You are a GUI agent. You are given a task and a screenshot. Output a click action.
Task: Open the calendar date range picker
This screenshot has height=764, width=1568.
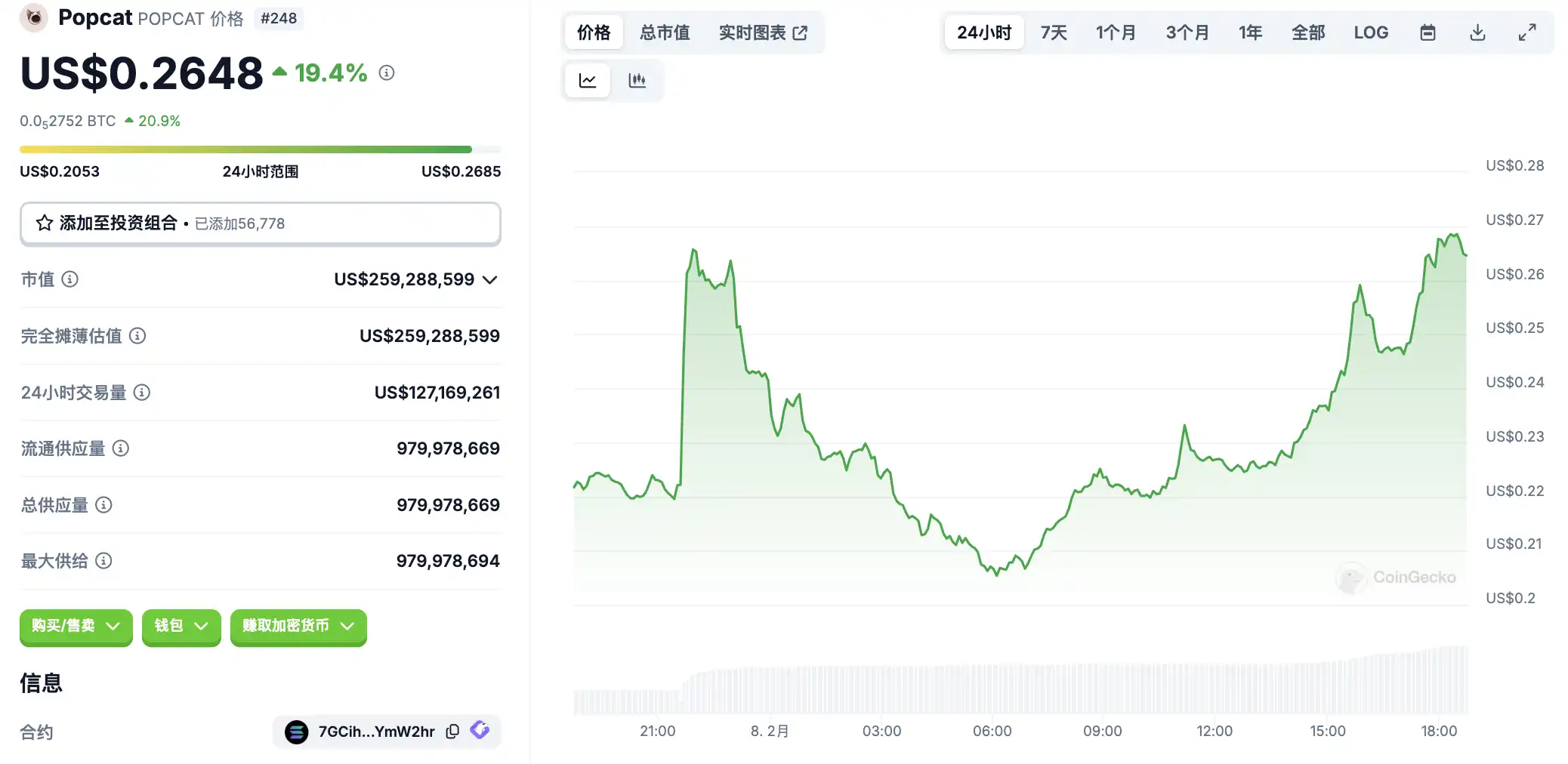[1427, 32]
